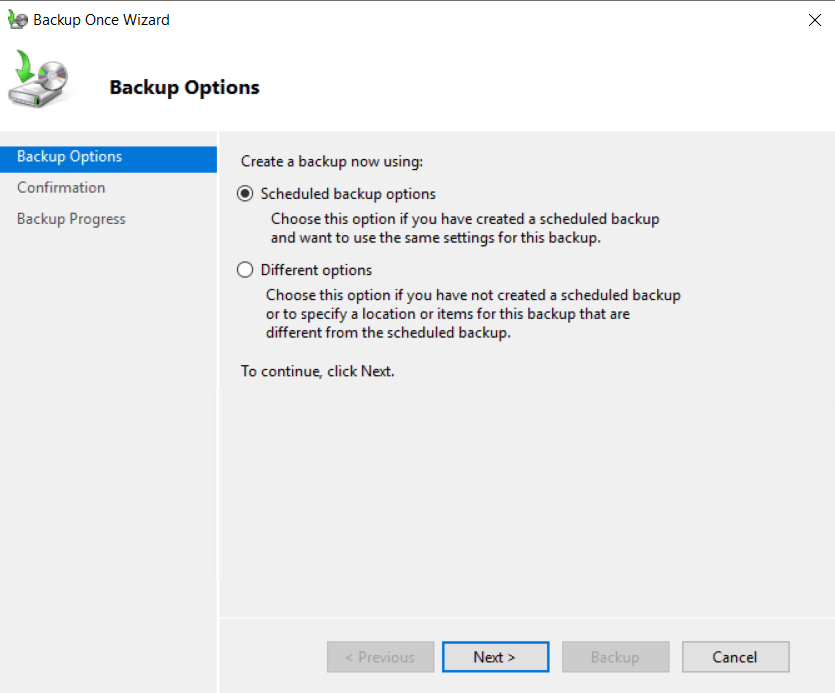Click the 'Create a backup now using:' text
Image resolution: width=835 pixels, height=693 pixels.
click(332, 160)
